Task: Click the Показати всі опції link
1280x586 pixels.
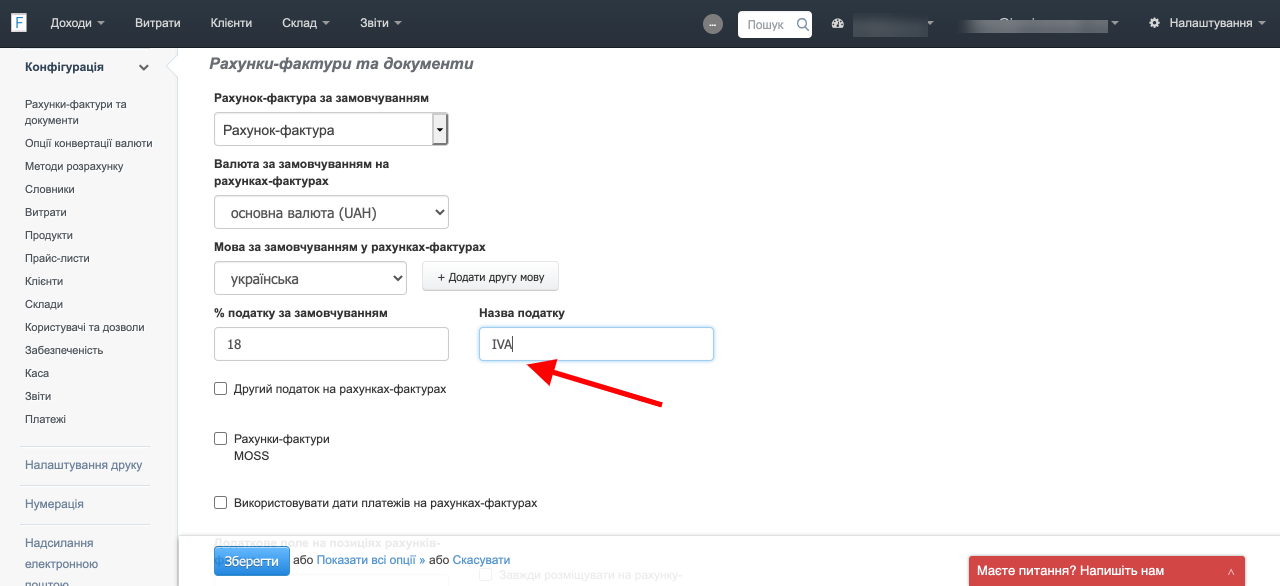Action: point(370,561)
